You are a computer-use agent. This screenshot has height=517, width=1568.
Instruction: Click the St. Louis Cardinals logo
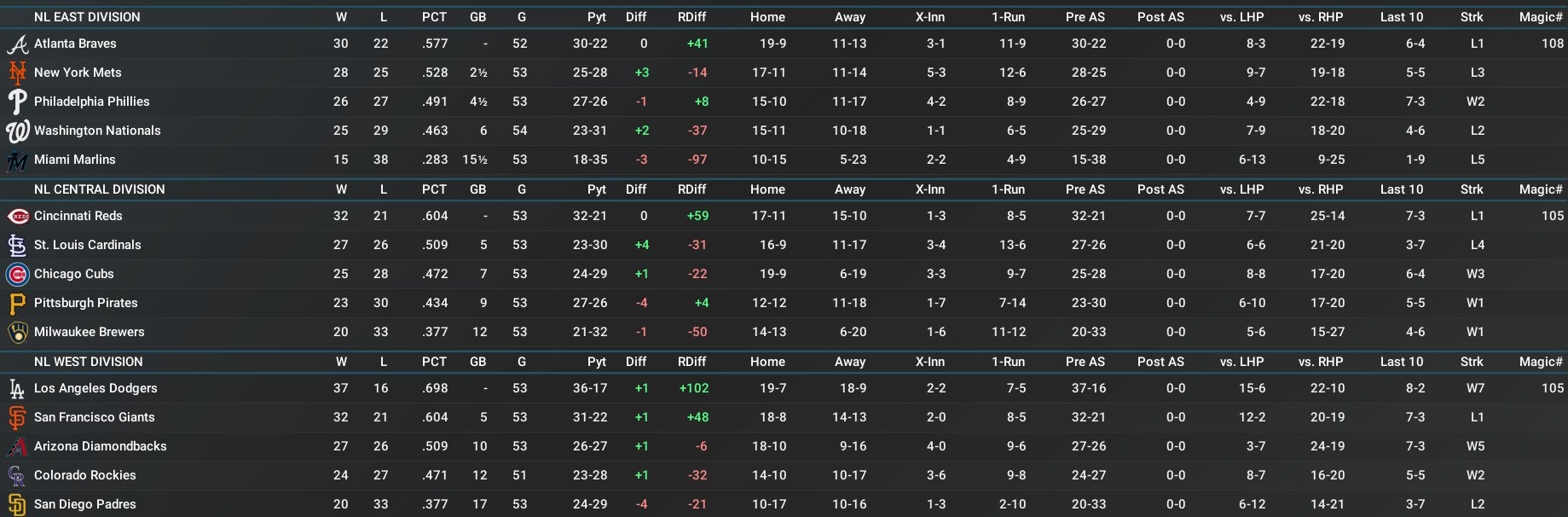pyautogui.click(x=17, y=245)
